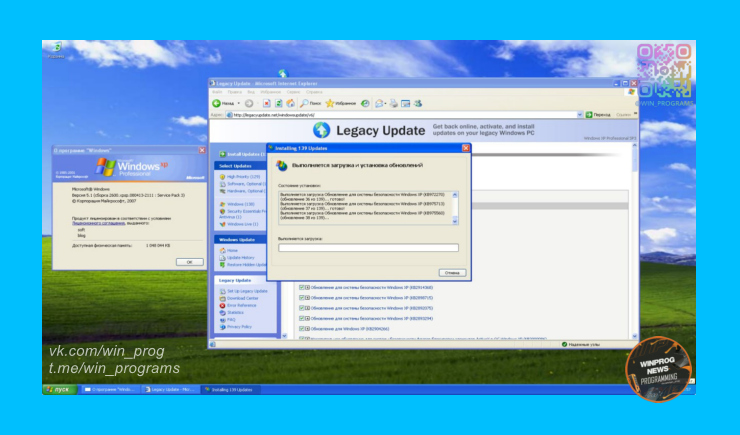
Task: Click the Корзина Recycle Bin desktop icon
Action: (x=56, y=47)
